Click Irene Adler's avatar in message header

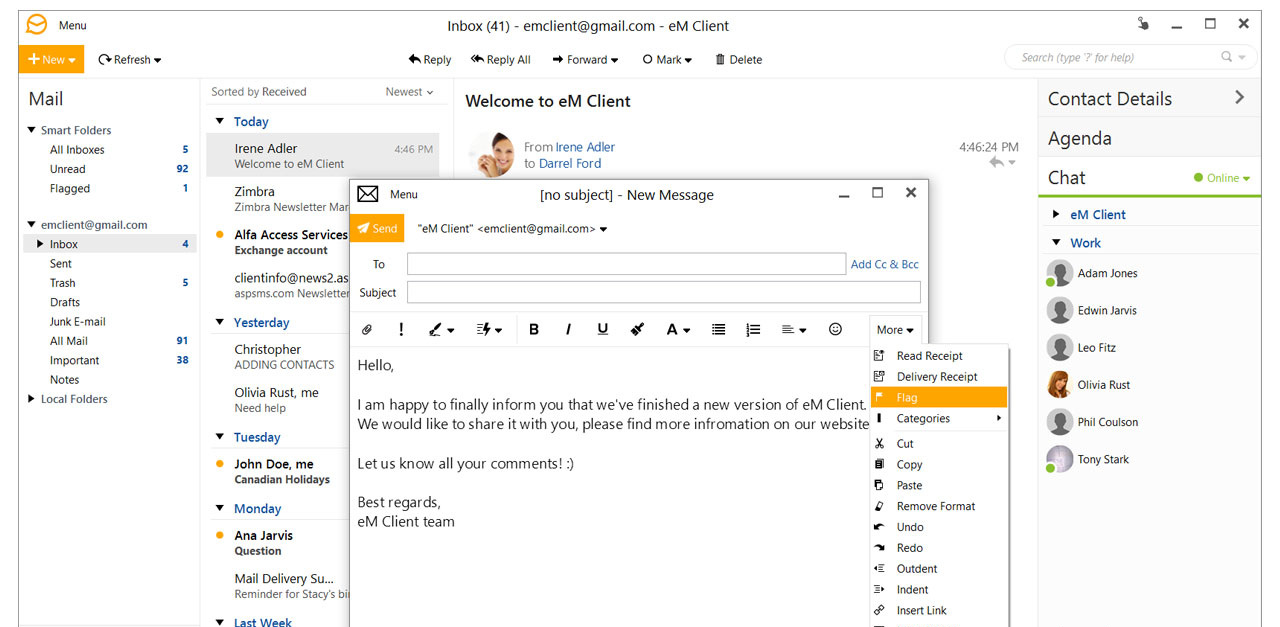(491, 154)
